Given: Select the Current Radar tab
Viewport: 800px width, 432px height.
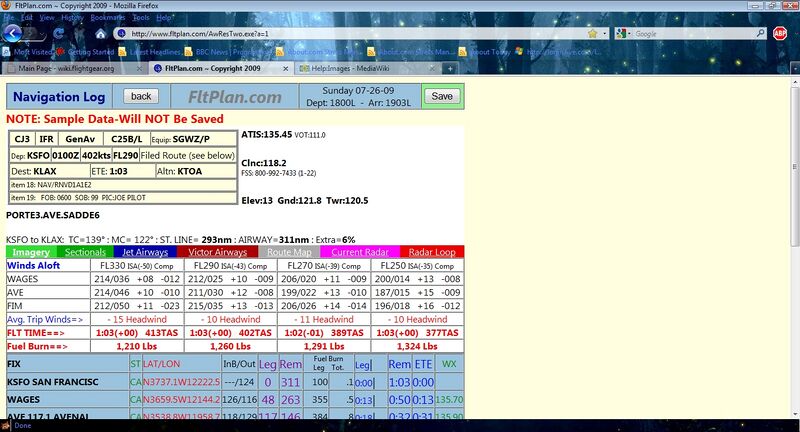Looking at the screenshot, I should point(360,252).
